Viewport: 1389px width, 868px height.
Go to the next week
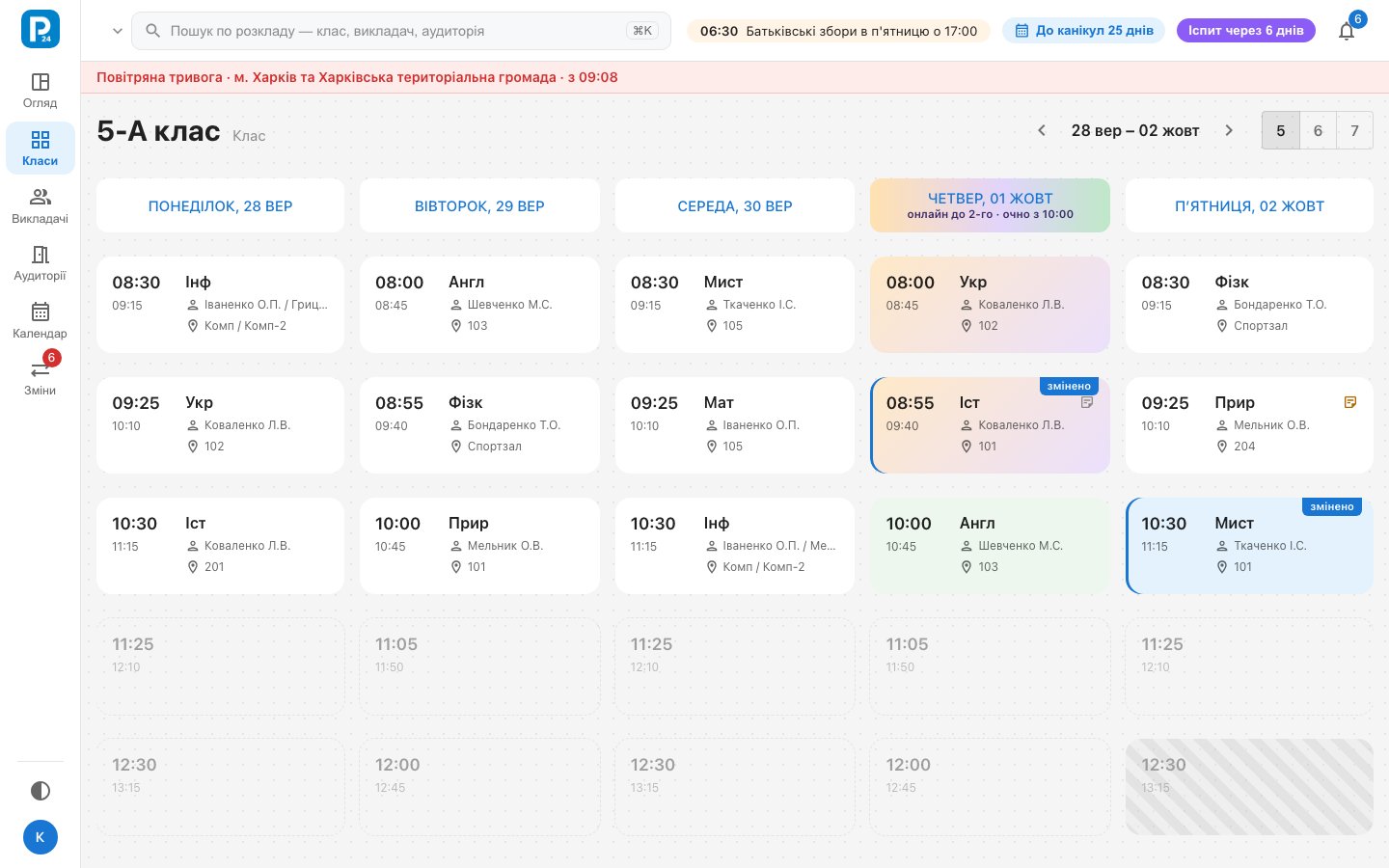pyautogui.click(x=1229, y=130)
